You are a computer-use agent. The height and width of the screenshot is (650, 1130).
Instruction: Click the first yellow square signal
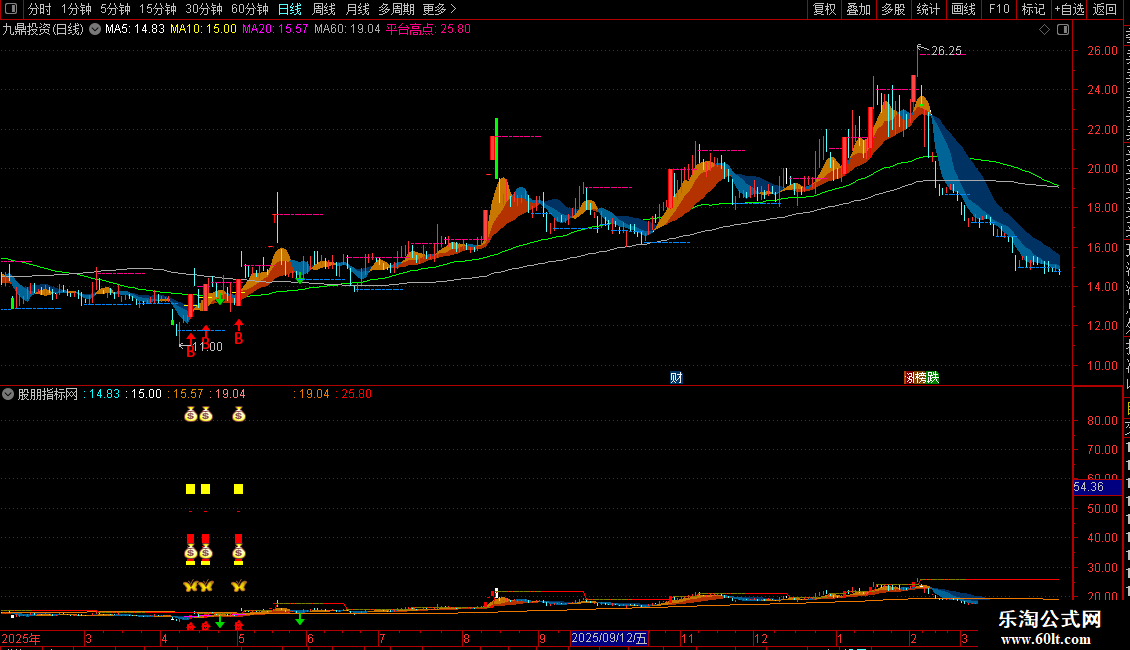pyautogui.click(x=190, y=489)
